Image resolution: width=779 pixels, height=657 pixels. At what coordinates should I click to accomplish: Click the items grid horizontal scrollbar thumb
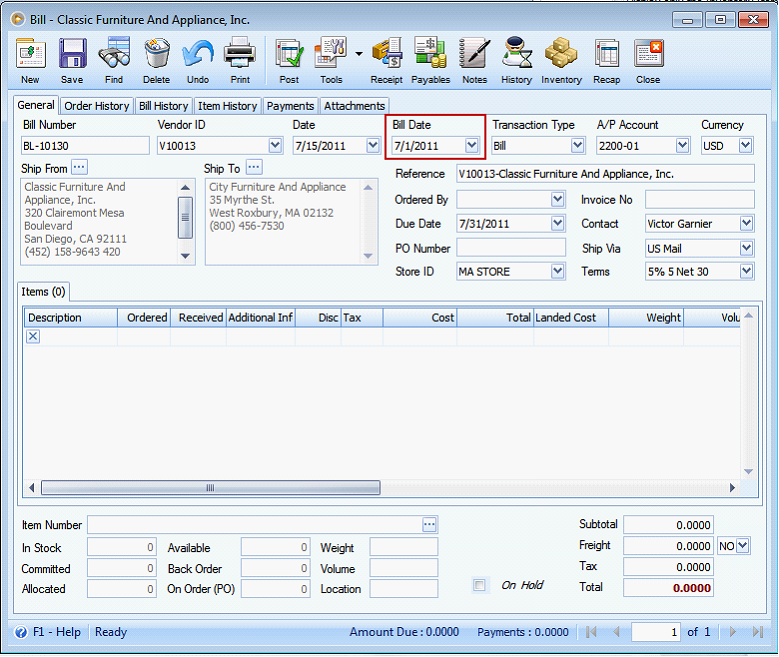click(211, 488)
